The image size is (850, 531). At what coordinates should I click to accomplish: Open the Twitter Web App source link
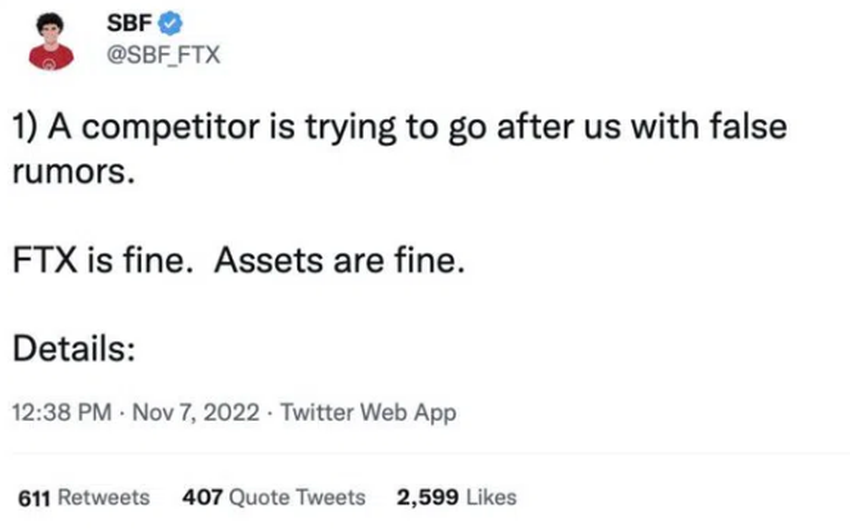368,413
